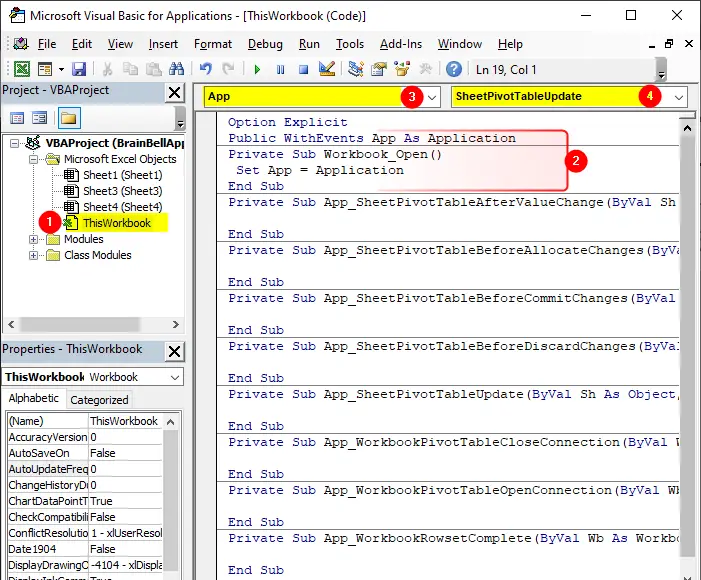Toggle Design Mode icon
The image size is (701, 580).
(x=327, y=69)
